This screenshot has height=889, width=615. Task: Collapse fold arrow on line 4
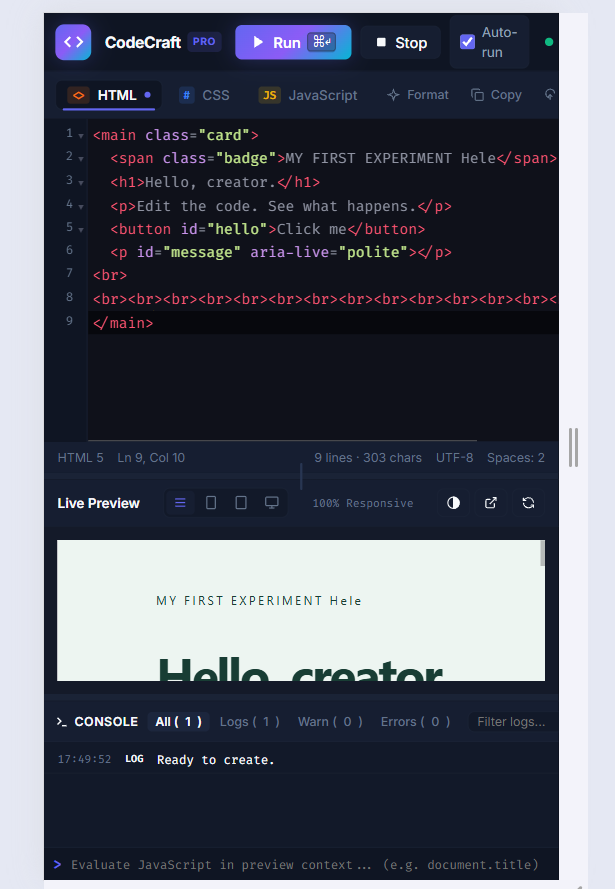pyautogui.click(x=81, y=207)
